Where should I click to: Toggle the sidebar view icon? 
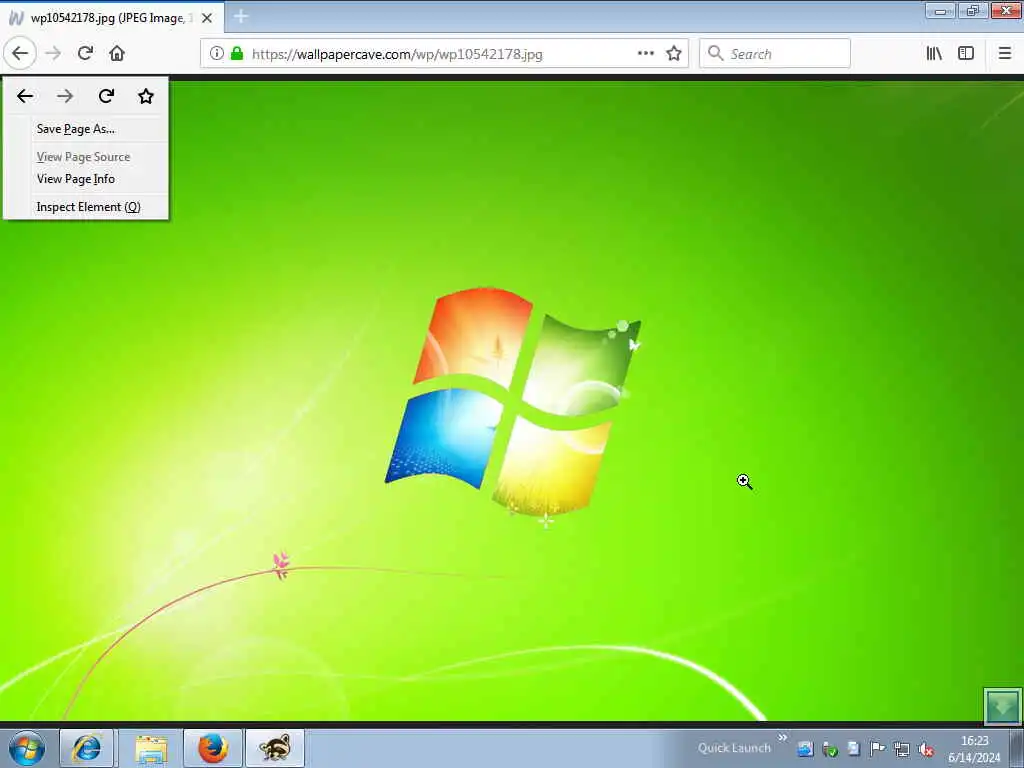(966, 54)
